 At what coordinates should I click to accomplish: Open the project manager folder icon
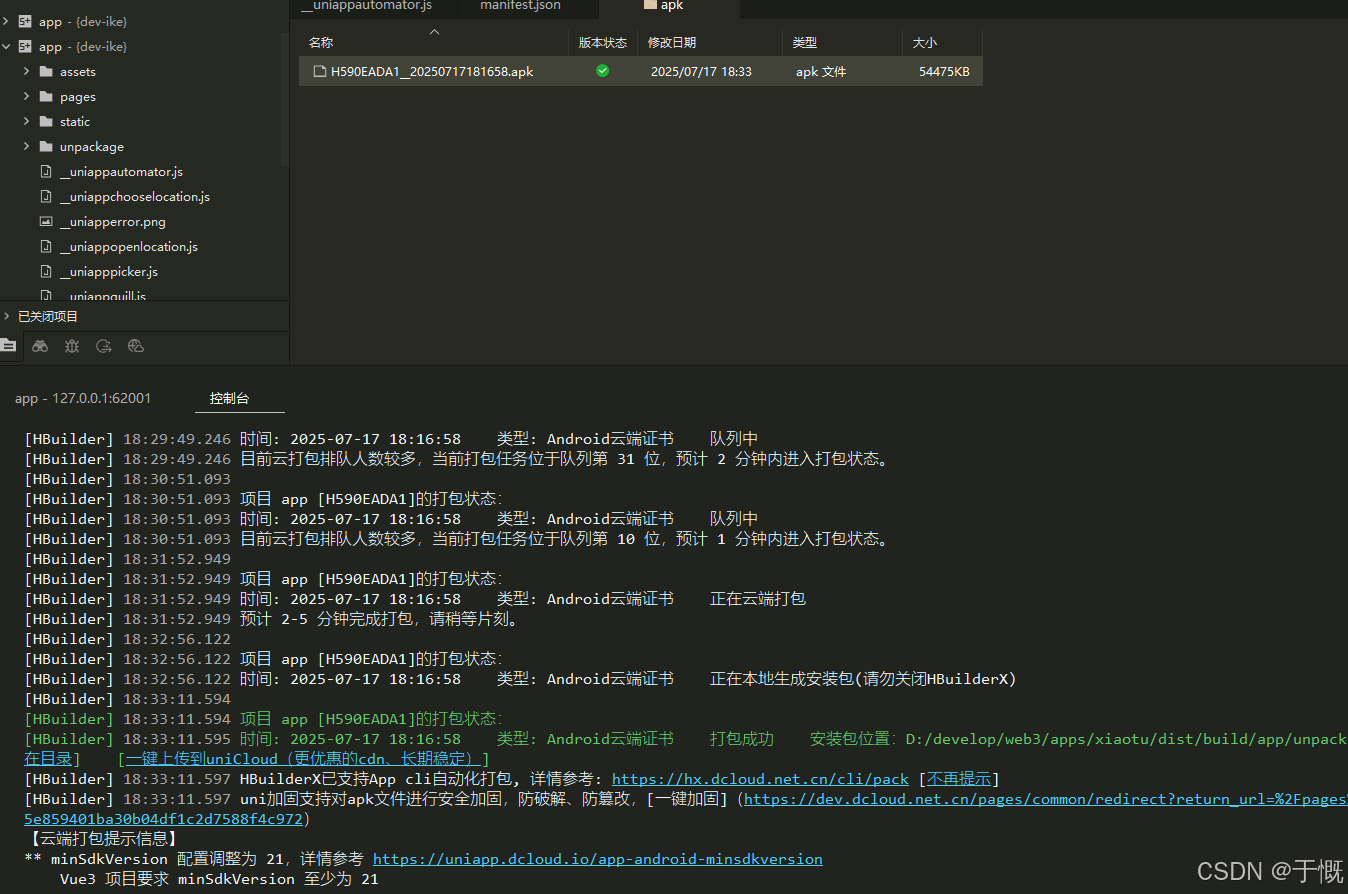(8, 346)
